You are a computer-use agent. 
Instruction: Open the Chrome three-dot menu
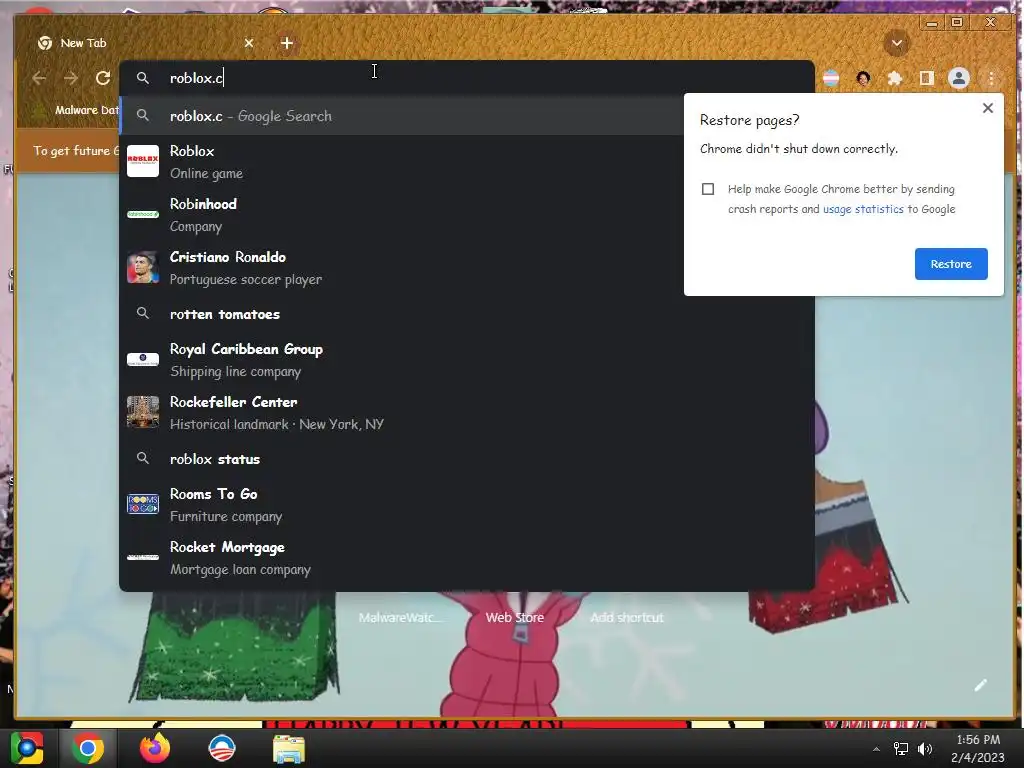(x=991, y=78)
